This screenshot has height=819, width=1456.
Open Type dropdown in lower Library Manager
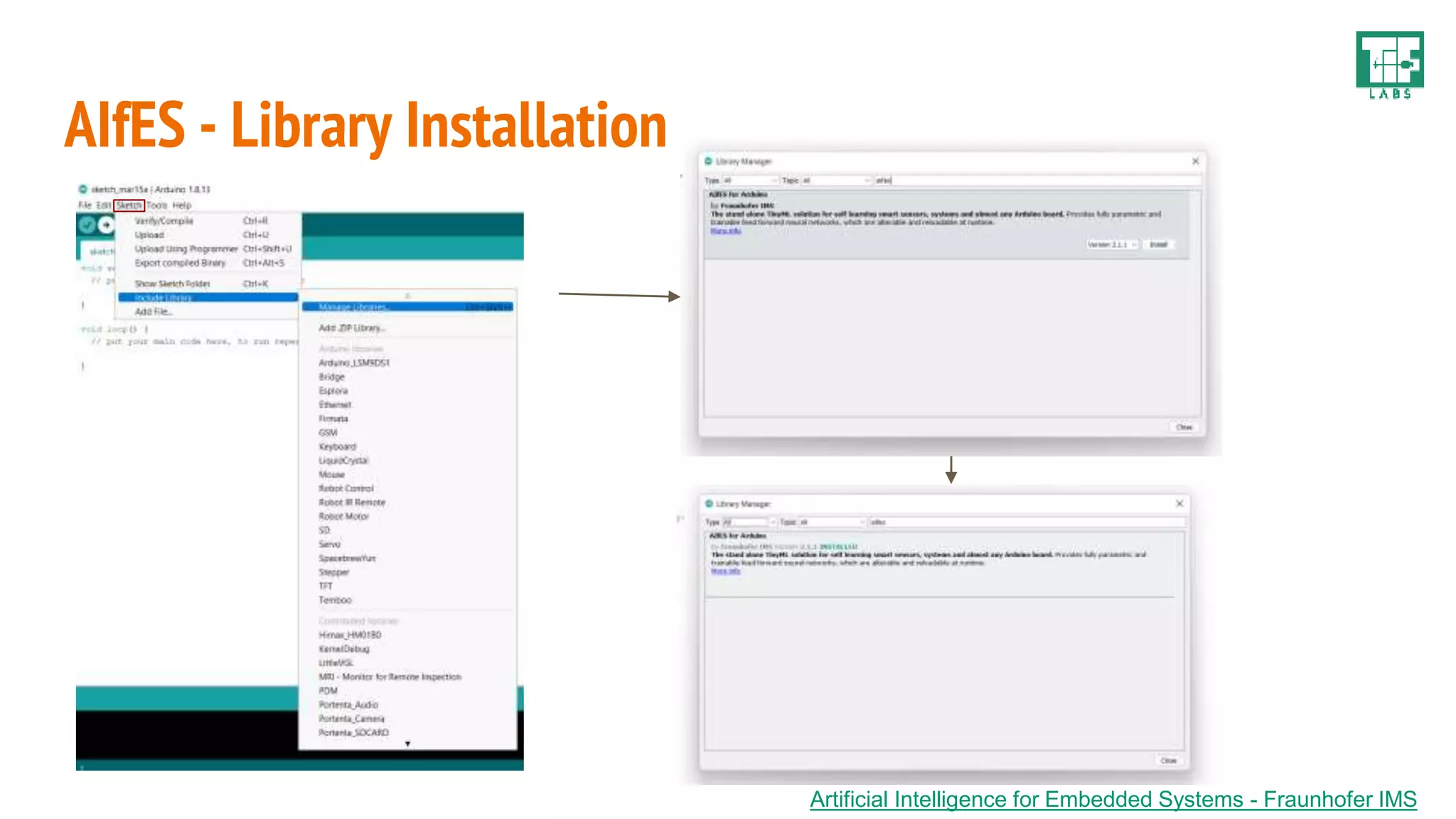(749, 523)
